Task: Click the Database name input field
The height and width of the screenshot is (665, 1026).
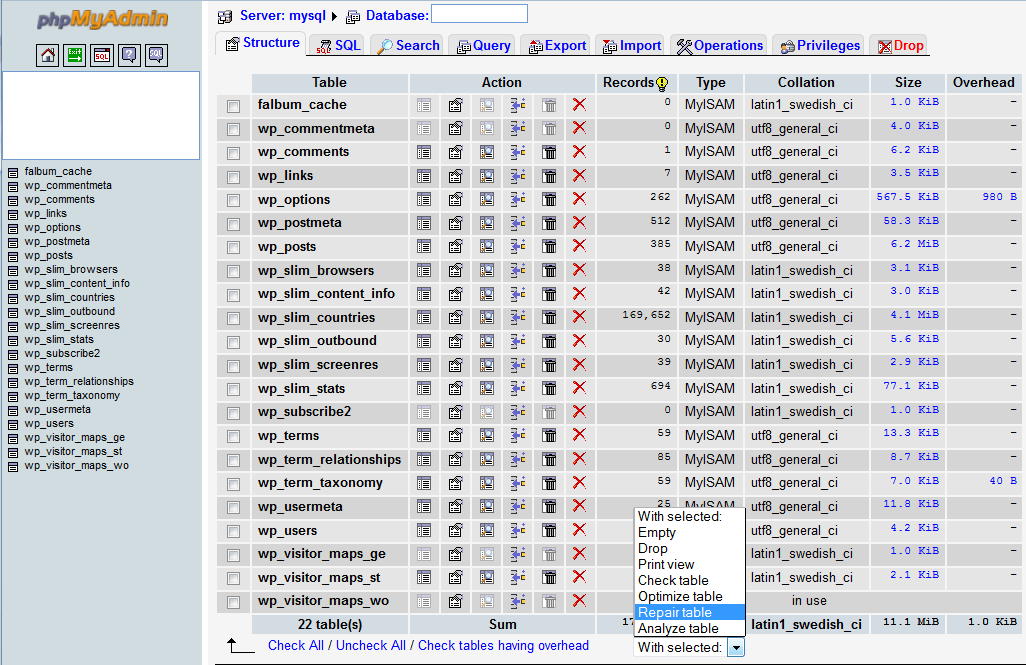Action: [x=479, y=14]
